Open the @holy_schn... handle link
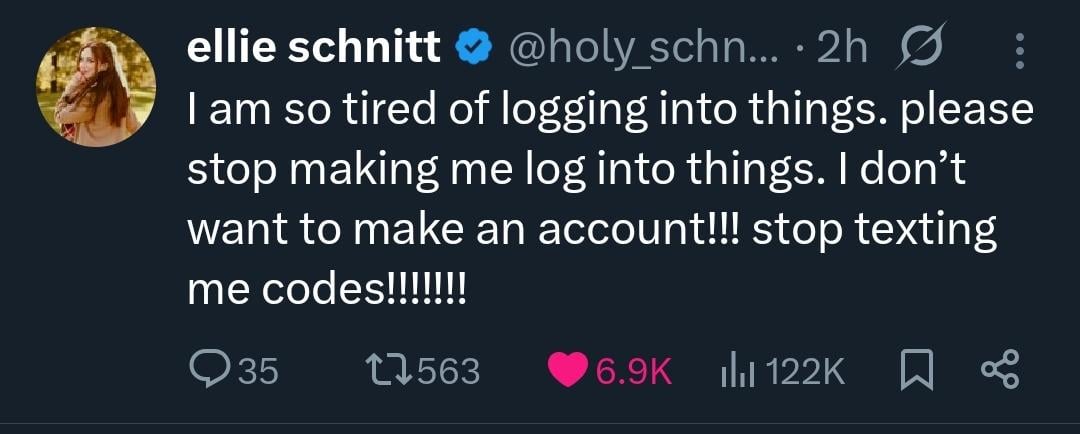The height and width of the screenshot is (434, 1080). click(x=642, y=48)
